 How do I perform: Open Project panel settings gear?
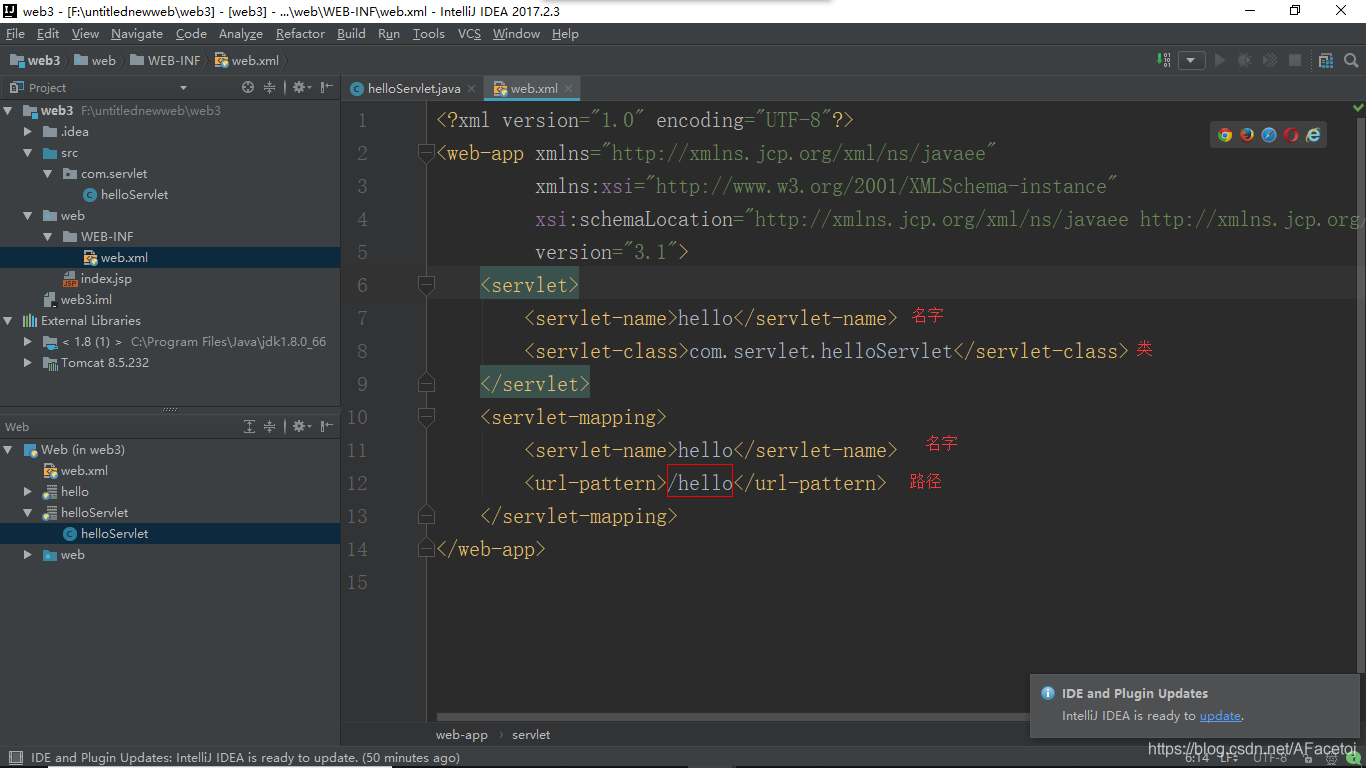click(x=300, y=88)
